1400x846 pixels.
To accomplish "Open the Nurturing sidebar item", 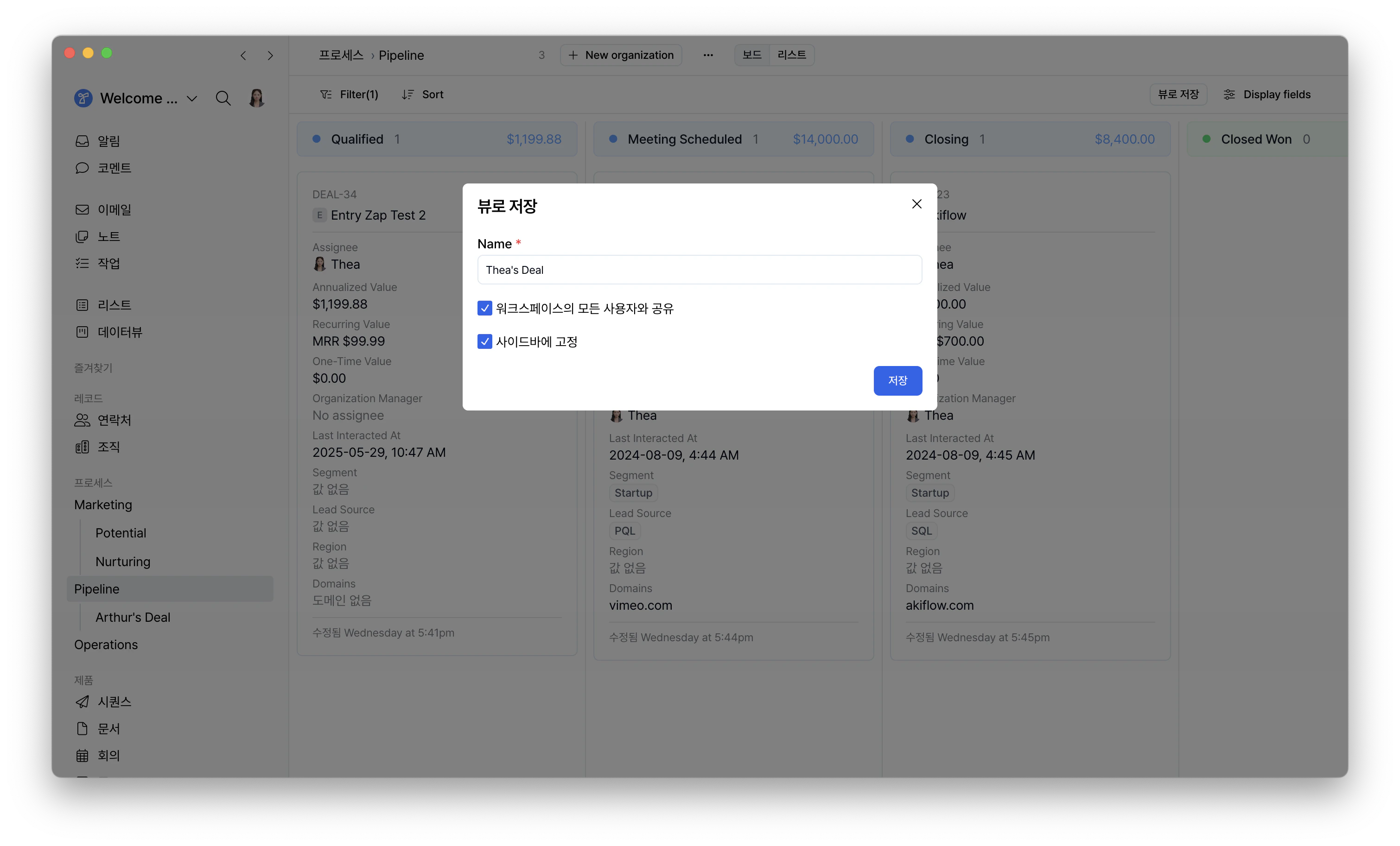I will (123, 562).
